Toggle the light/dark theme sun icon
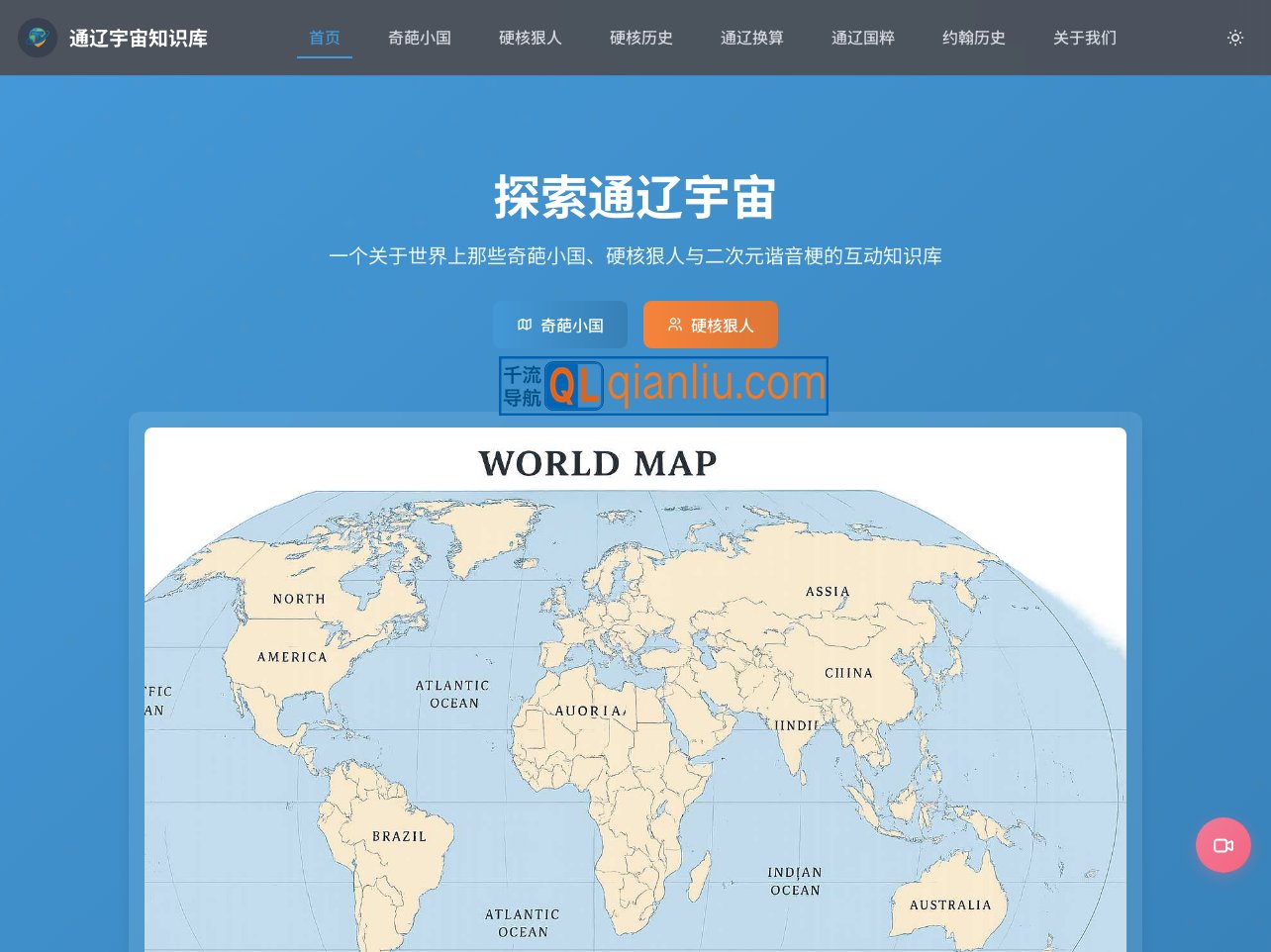Image resolution: width=1271 pixels, height=952 pixels. 1234,38
